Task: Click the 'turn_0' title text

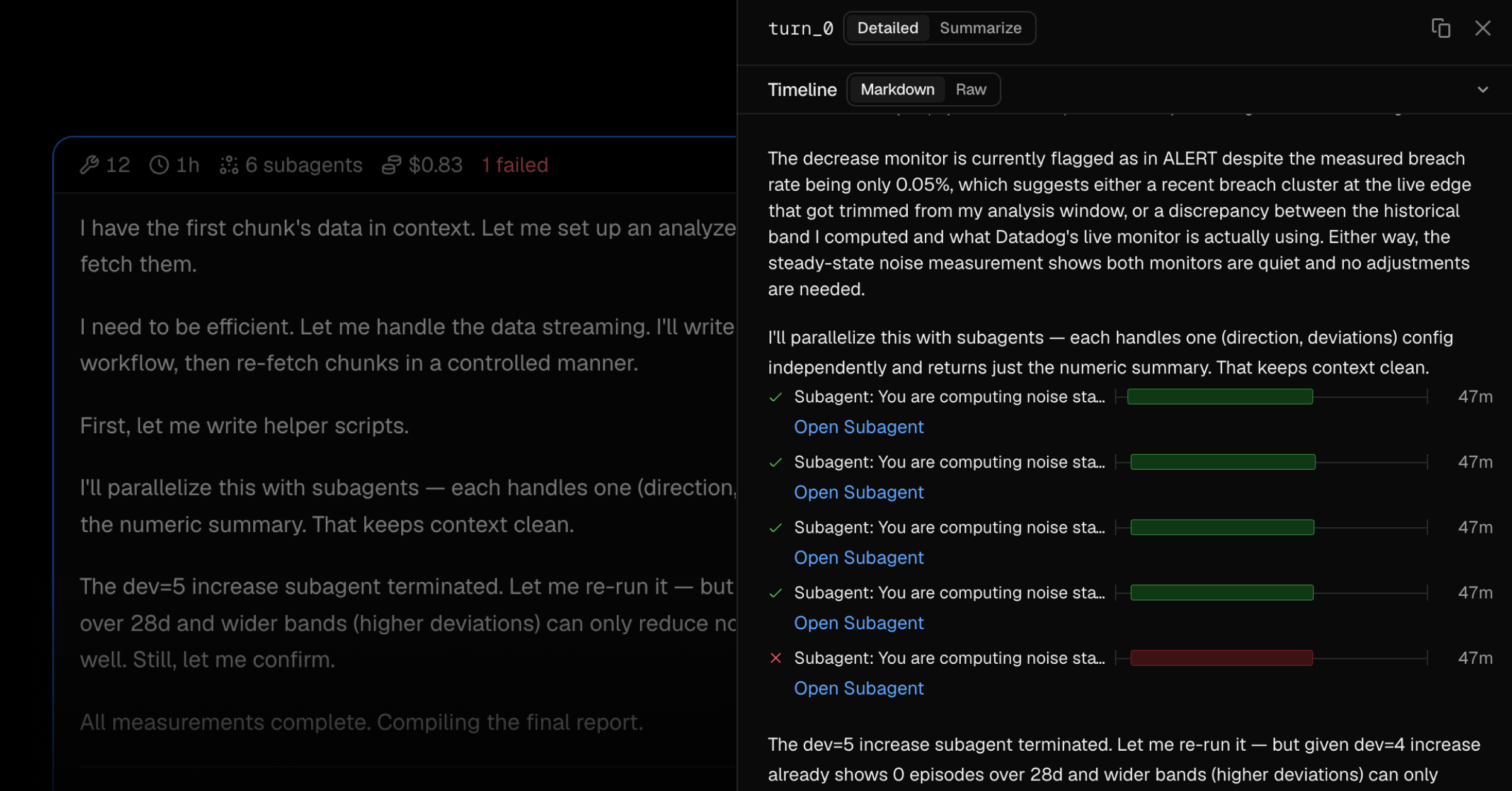Action: [800, 28]
